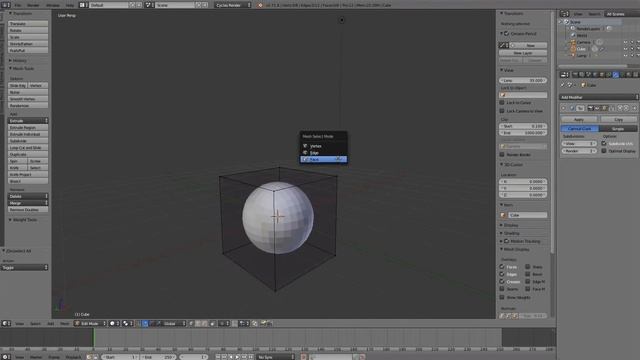Image resolution: width=640 pixels, height=360 pixels.
Task: Click the add screen layout plus icon
Action: click(x=133, y=5)
